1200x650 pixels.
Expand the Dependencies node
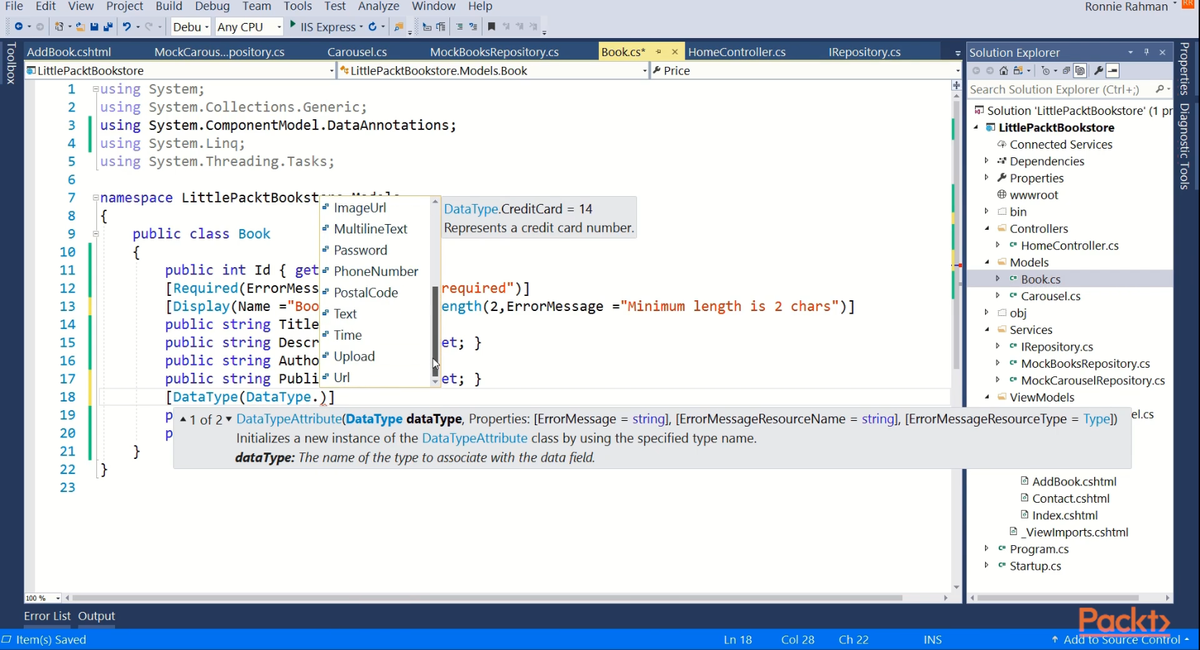(x=986, y=161)
